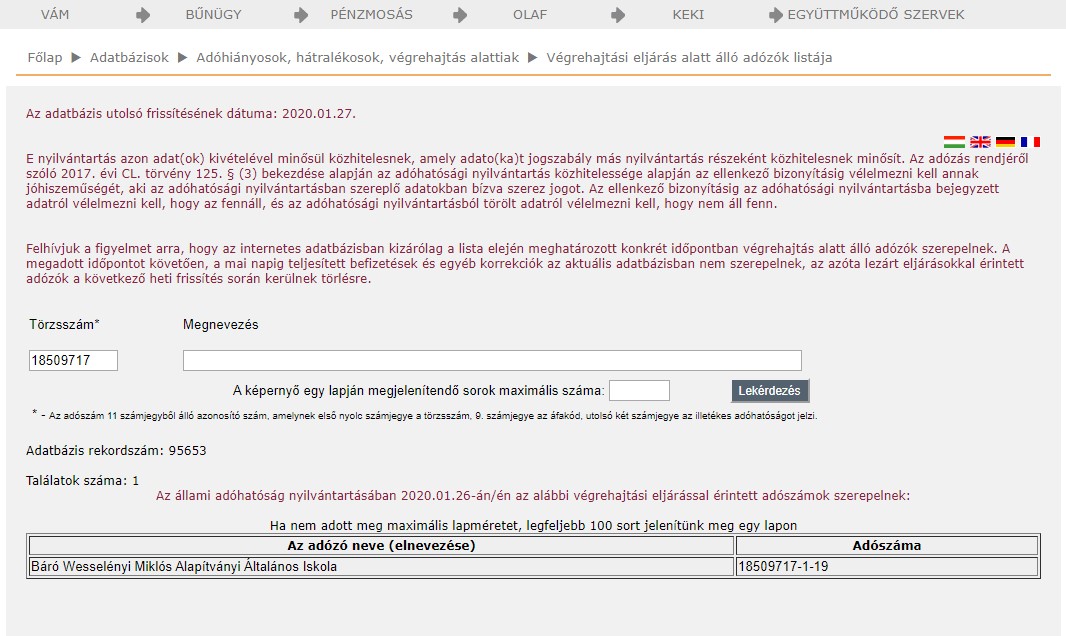Click arrow icon before KEKI

tap(618, 15)
